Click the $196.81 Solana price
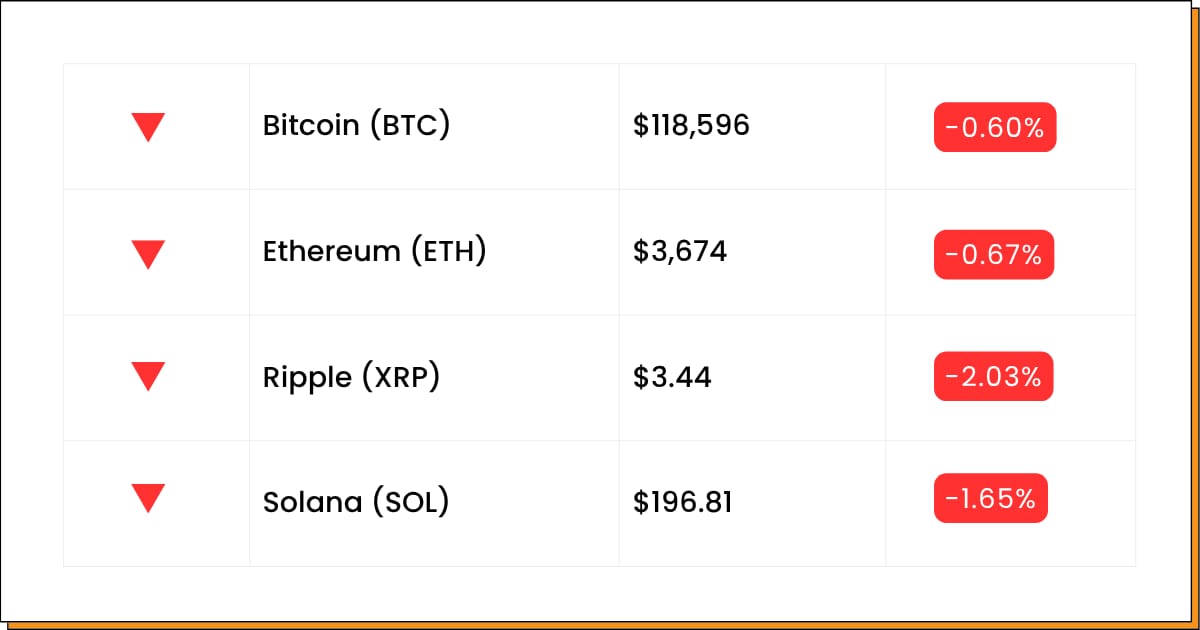 coord(683,501)
